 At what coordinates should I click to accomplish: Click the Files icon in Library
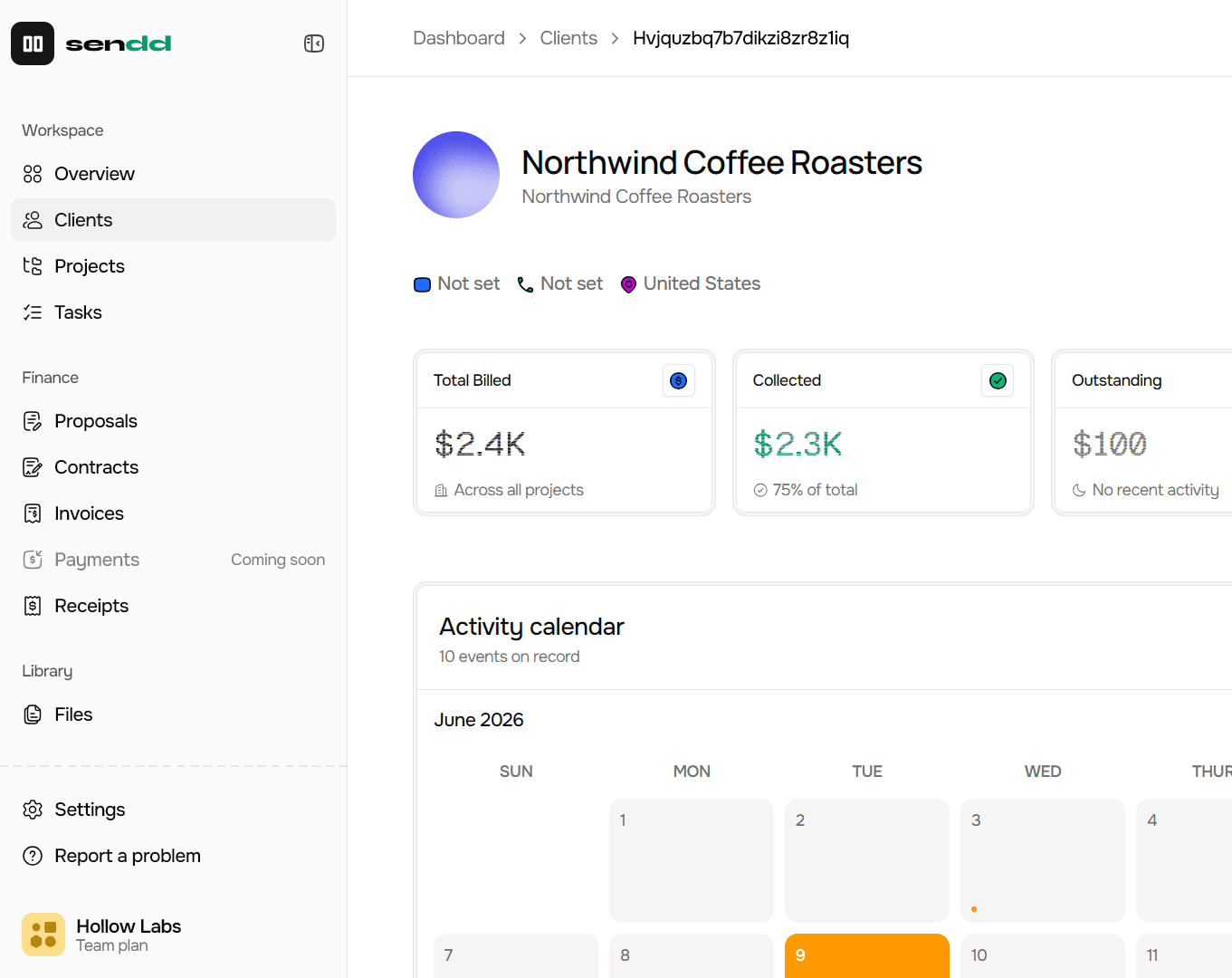33,714
